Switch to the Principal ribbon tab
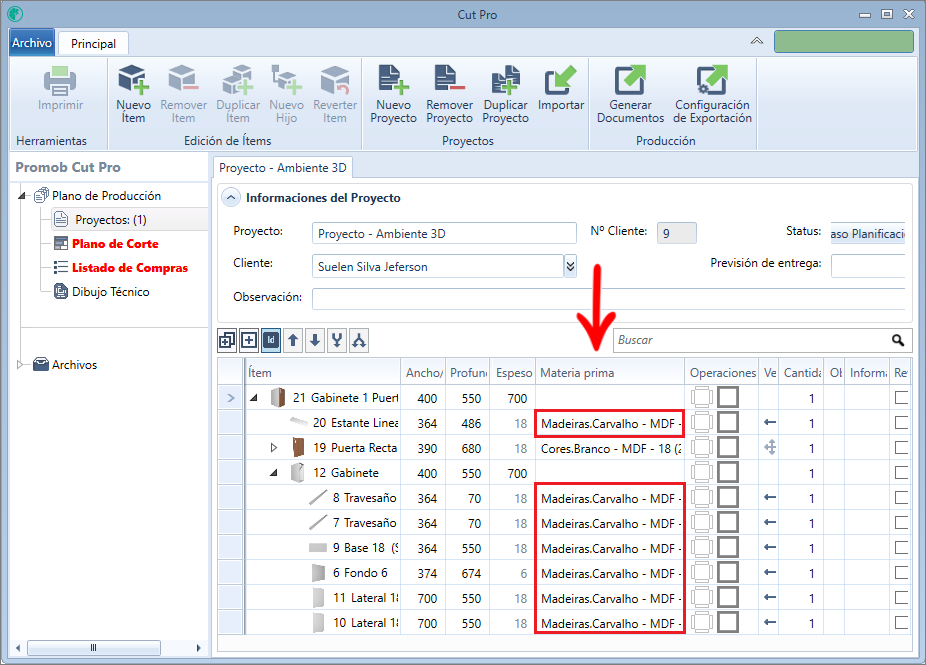Screen dimensions: 926x665 [93, 44]
